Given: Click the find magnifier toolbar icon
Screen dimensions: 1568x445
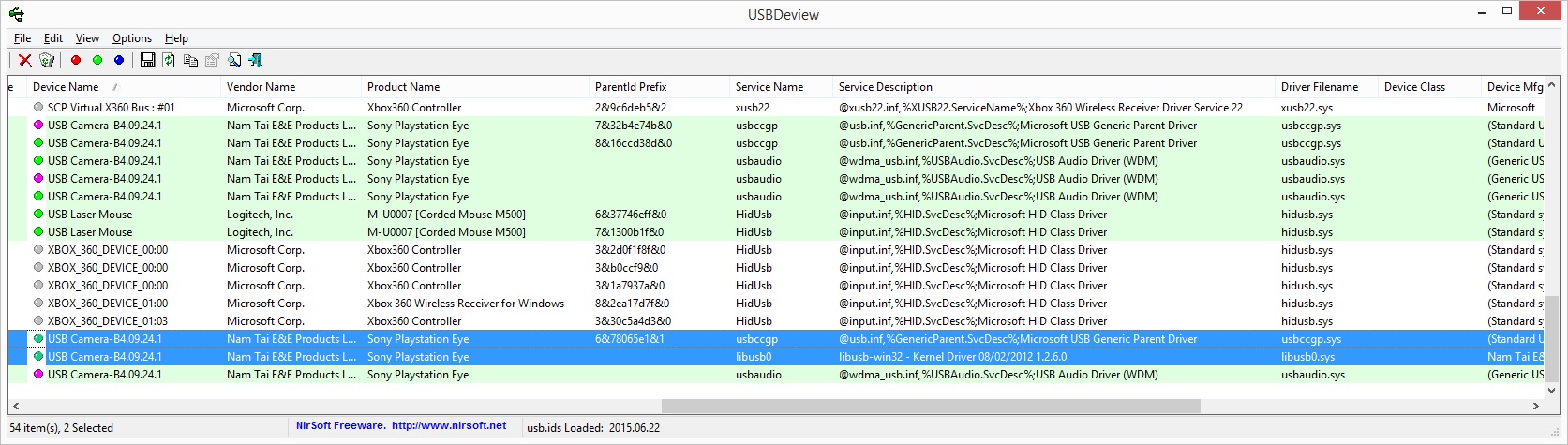Looking at the screenshot, I should (x=234, y=60).
